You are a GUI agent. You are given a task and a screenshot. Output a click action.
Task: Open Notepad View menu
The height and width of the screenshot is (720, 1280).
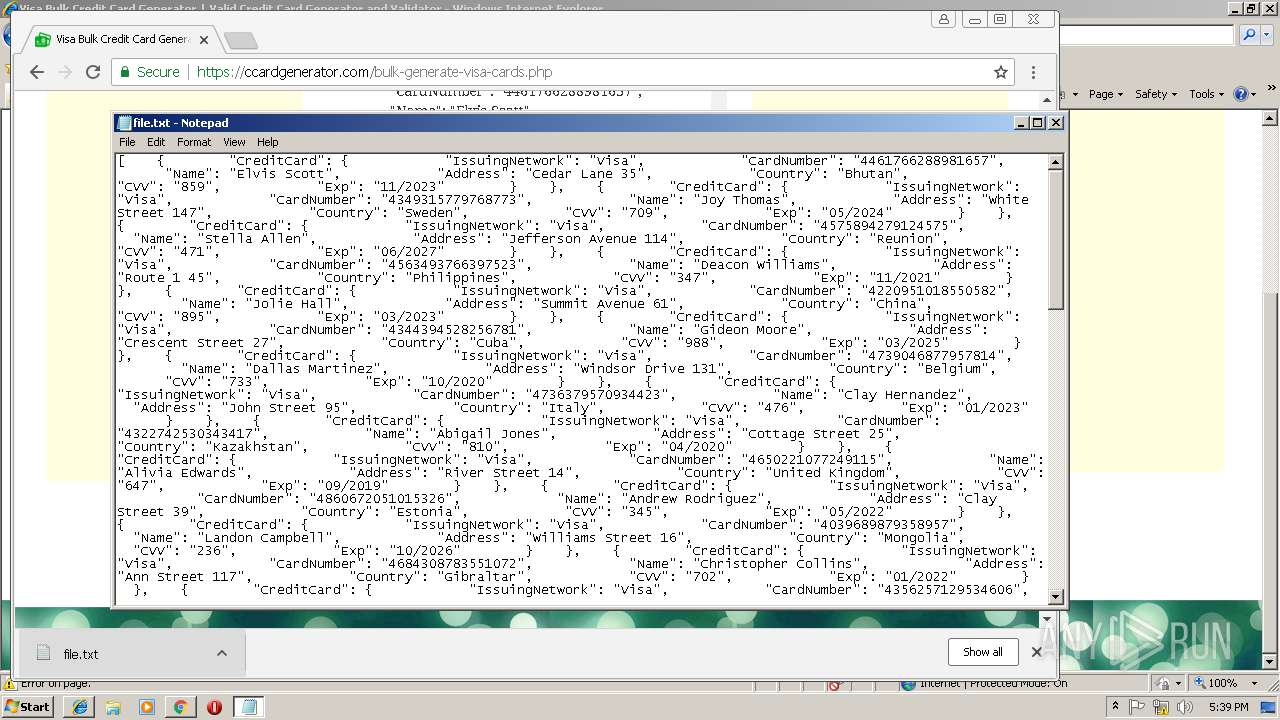234,142
